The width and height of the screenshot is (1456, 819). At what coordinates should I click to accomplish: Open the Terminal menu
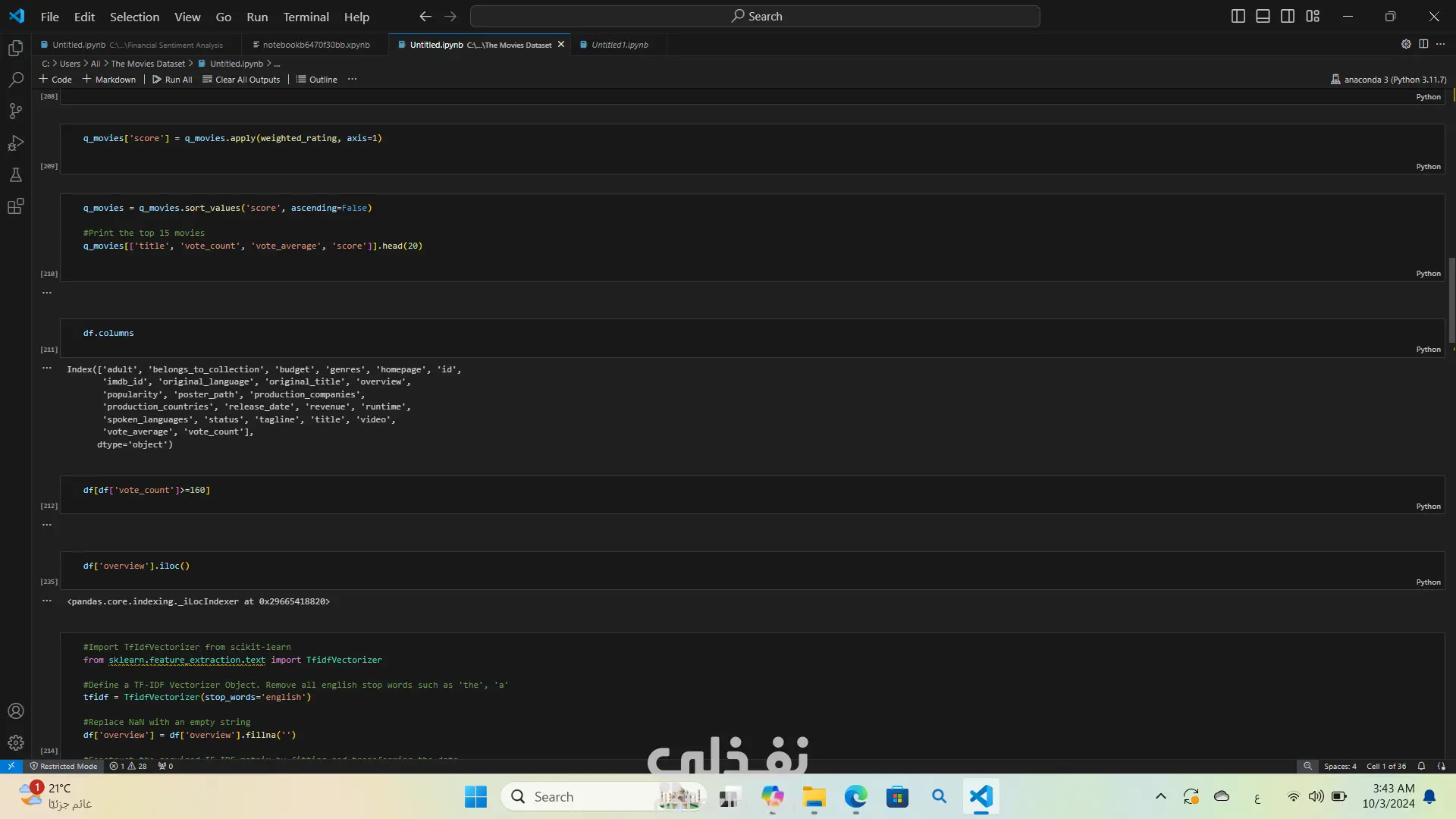[306, 17]
